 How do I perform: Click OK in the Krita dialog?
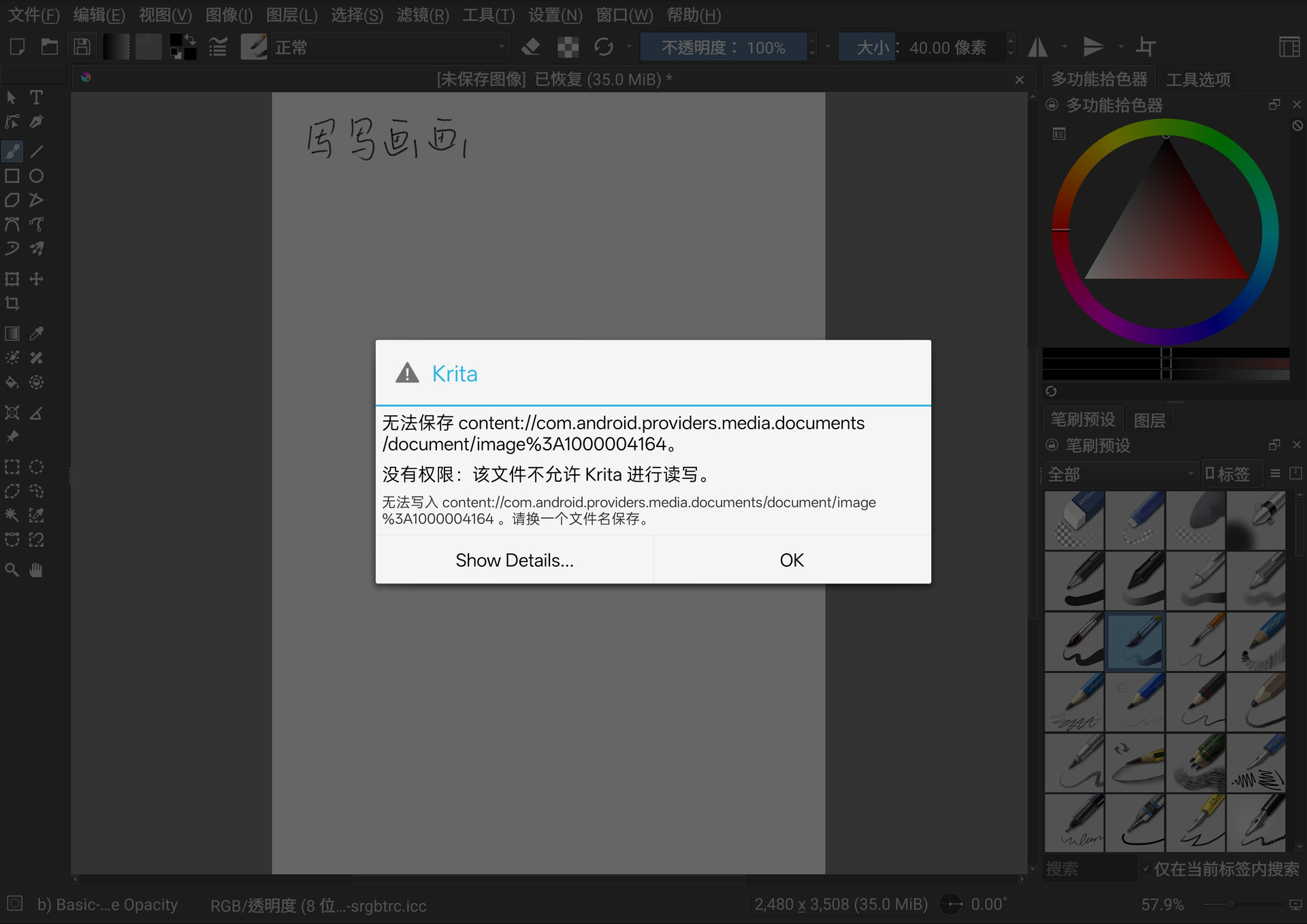(792, 560)
